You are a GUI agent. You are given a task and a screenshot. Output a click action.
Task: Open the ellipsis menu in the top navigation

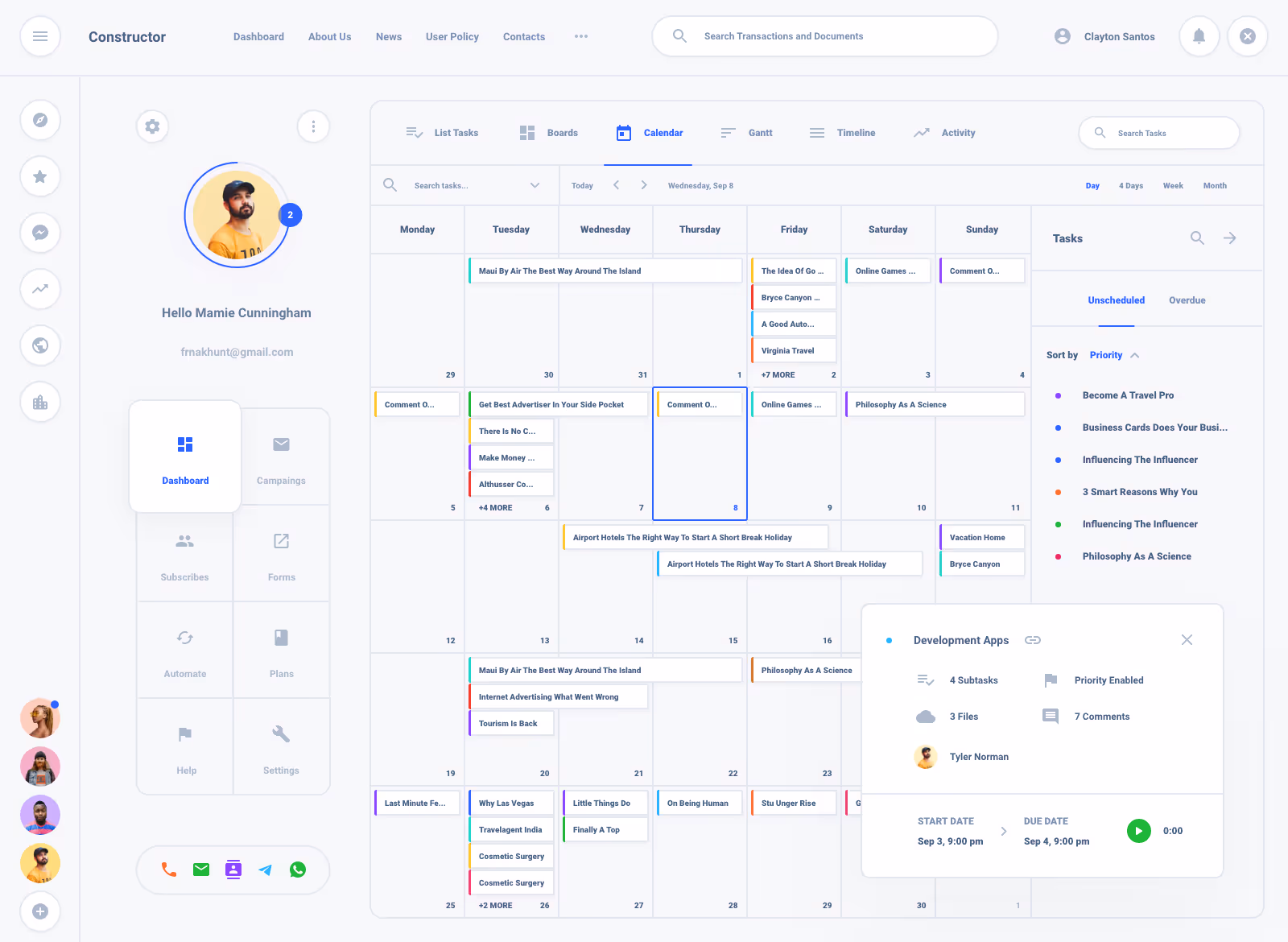[581, 36]
